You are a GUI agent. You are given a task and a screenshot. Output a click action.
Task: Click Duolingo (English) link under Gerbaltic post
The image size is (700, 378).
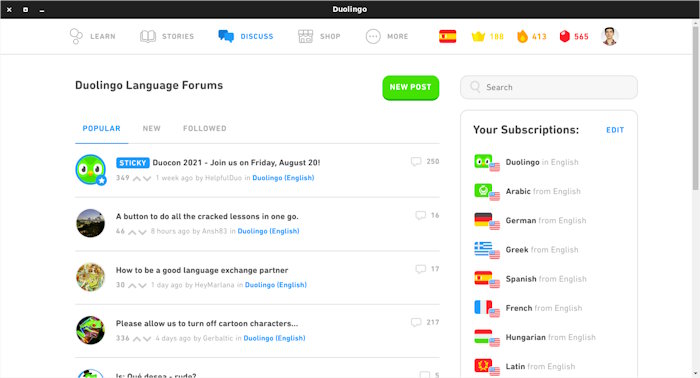274,338
